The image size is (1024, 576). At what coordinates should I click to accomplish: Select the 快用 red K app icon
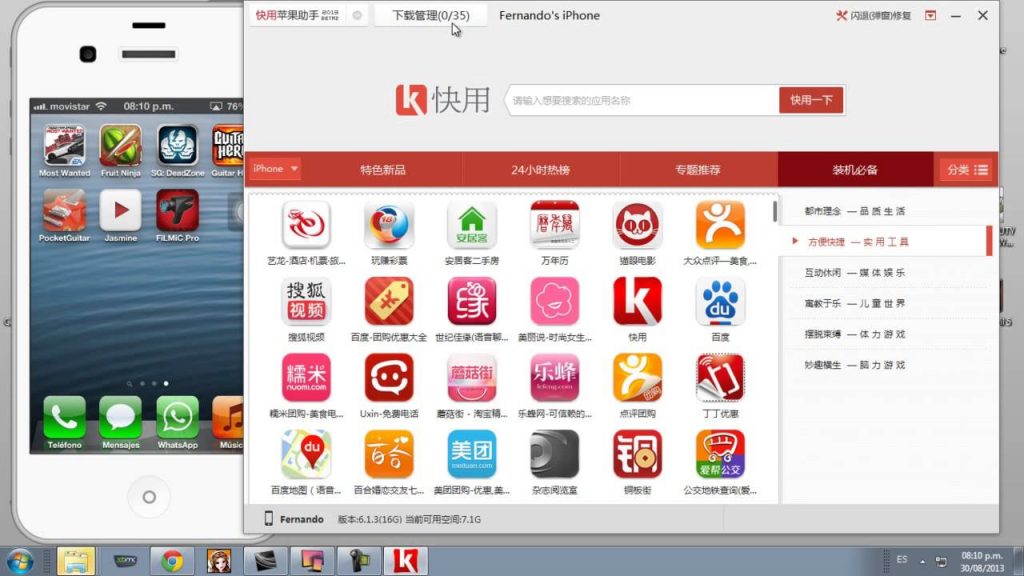pyautogui.click(x=637, y=301)
